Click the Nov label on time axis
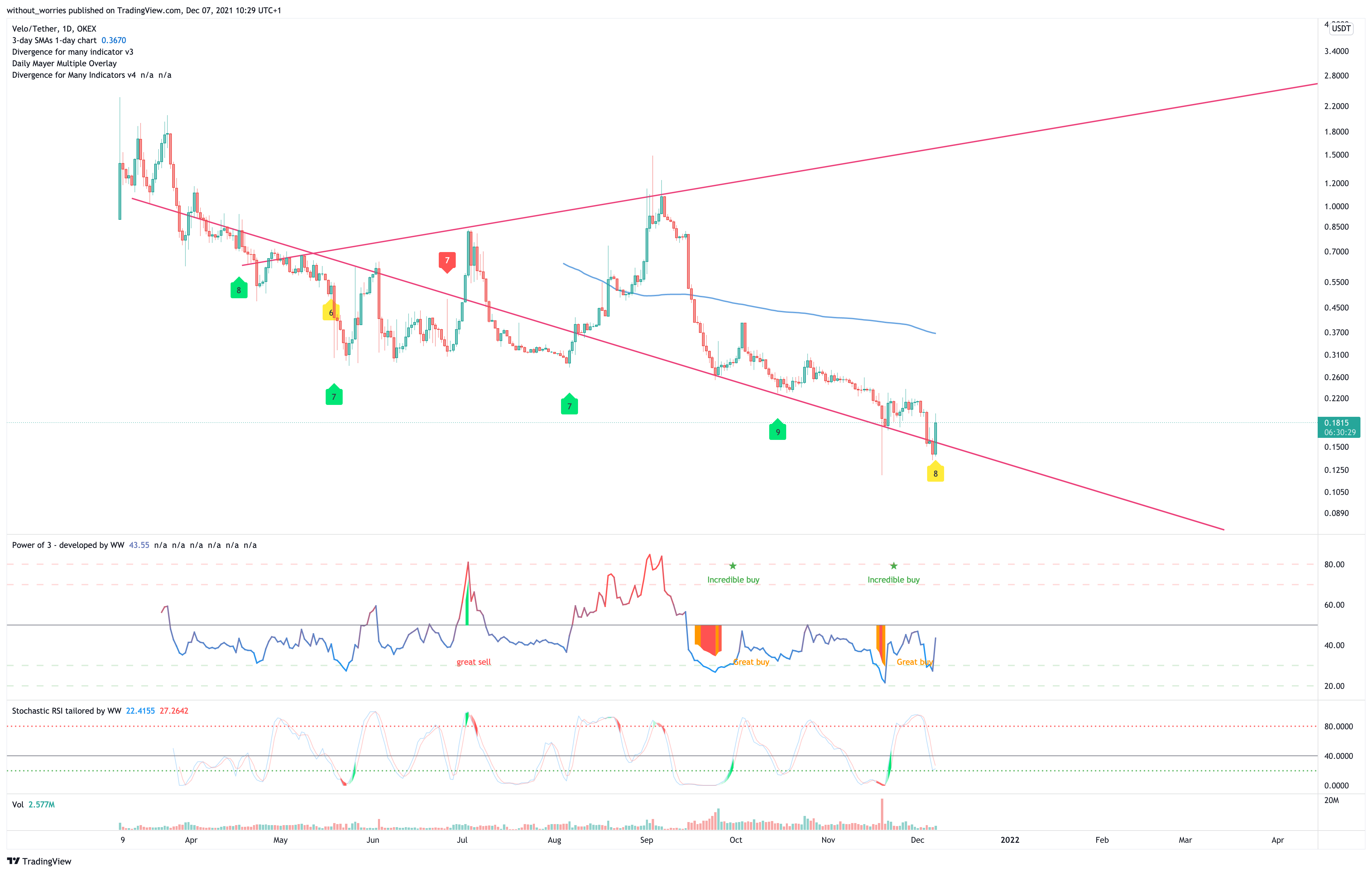 tap(828, 840)
